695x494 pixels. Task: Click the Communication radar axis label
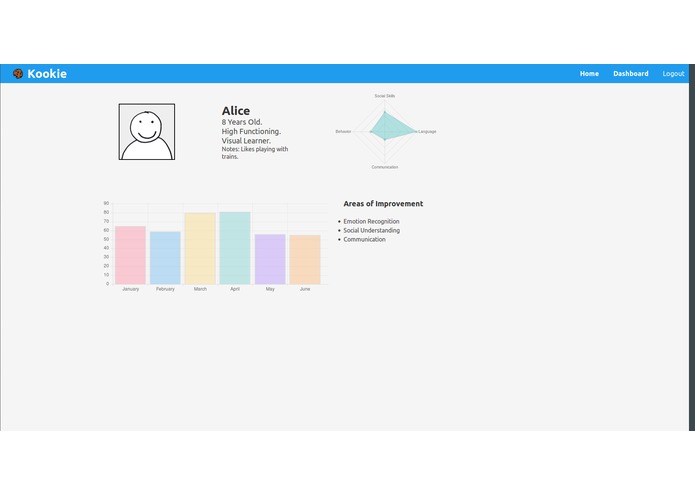tap(385, 167)
